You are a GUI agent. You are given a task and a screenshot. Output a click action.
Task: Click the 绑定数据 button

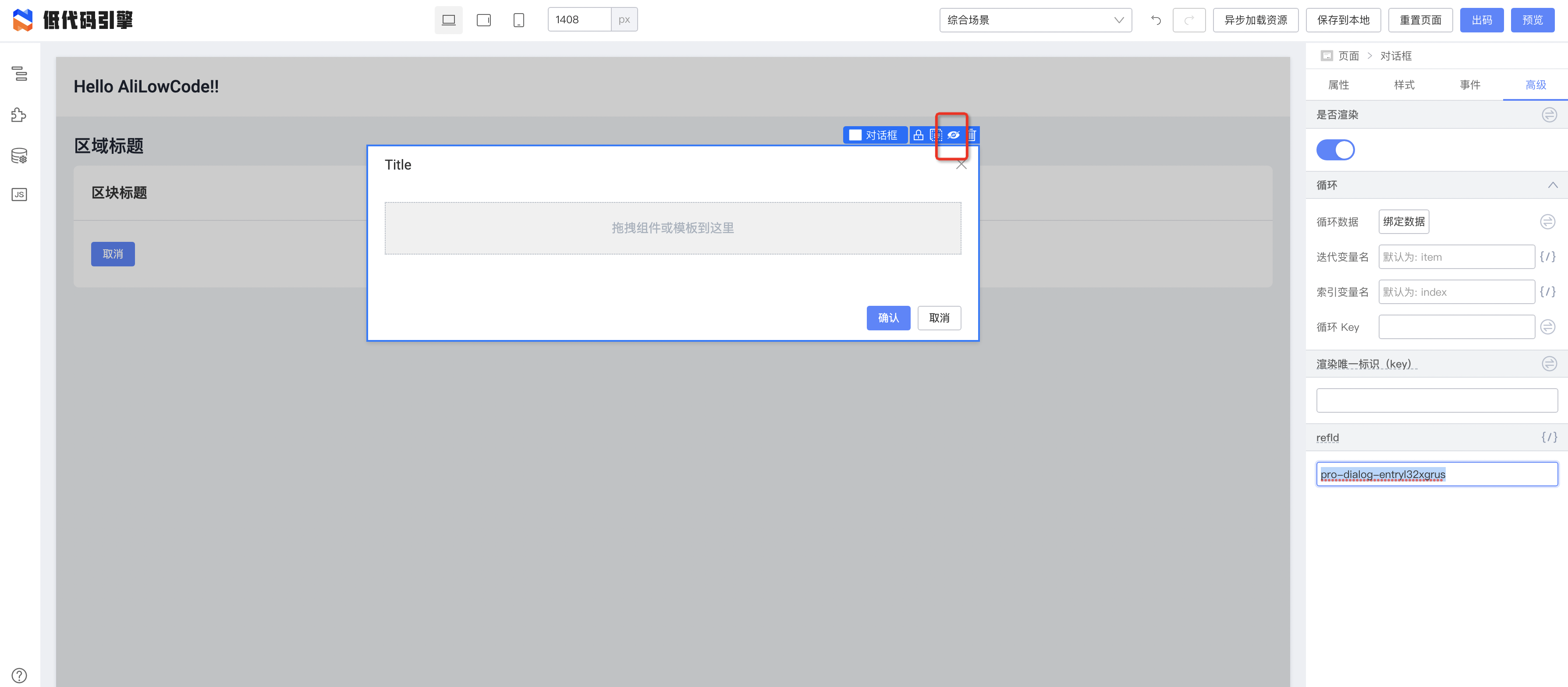(x=1403, y=222)
